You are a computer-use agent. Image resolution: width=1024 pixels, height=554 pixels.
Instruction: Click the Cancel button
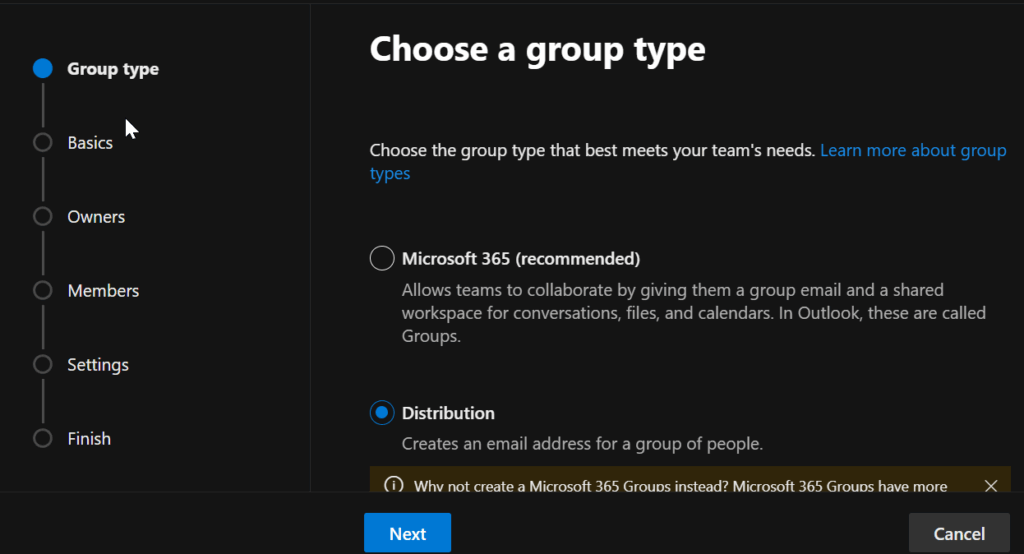point(959,534)
